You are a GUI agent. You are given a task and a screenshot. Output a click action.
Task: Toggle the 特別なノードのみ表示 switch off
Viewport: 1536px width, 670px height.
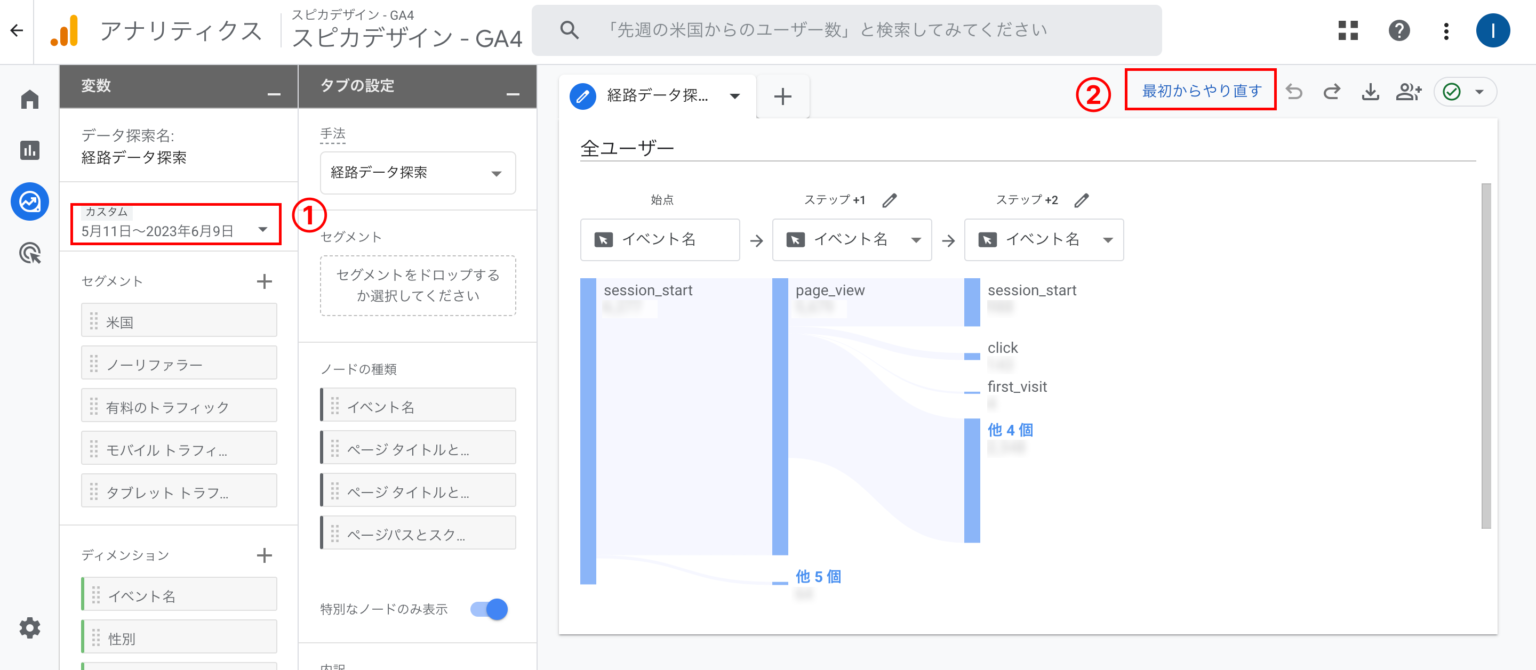pyautogui.click(x=488, y=609)
